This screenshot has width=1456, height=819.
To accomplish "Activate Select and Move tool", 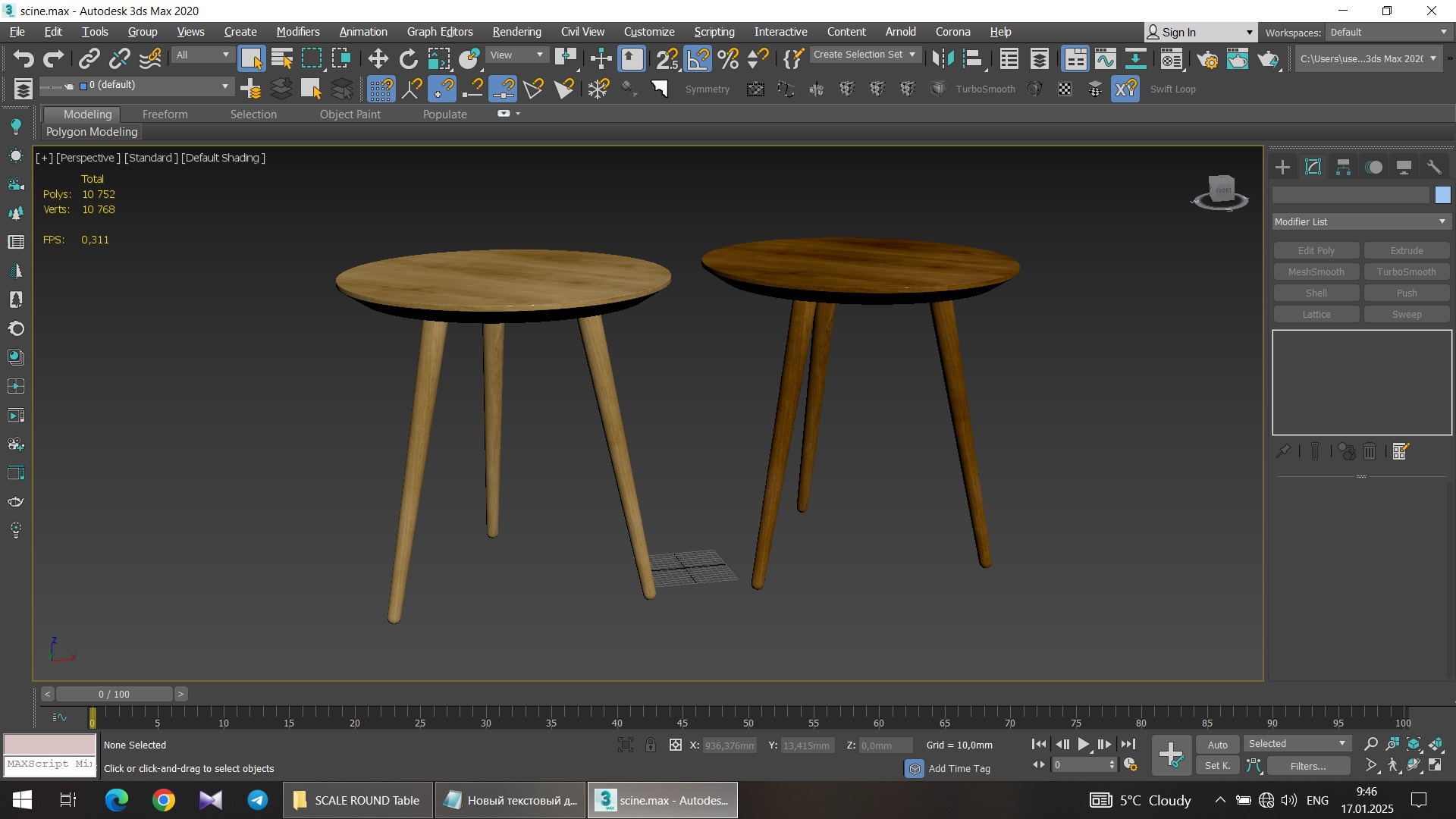I will [x=378, y=58].
